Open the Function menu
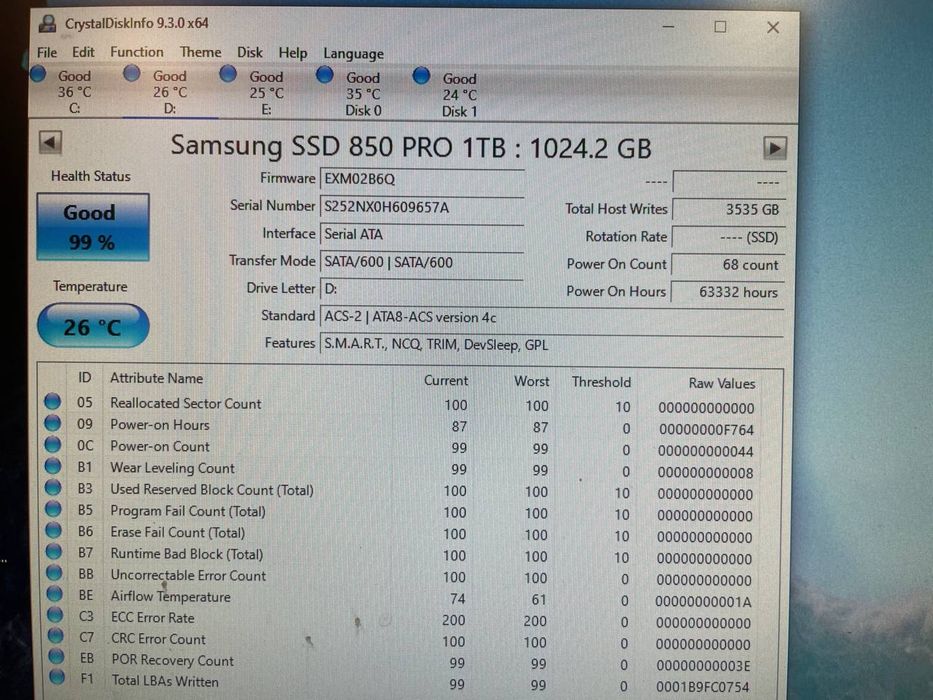This screenshot has width=933, height=700. click(x=137, y=52)
